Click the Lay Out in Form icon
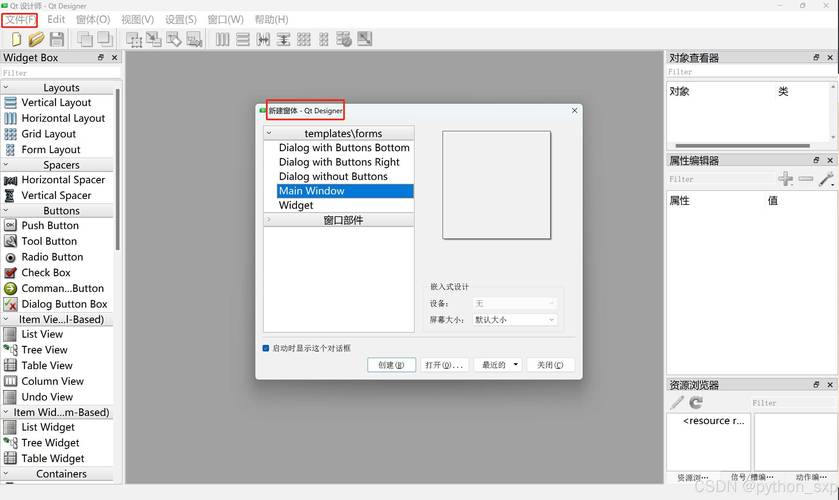 [x=324, y=39]
